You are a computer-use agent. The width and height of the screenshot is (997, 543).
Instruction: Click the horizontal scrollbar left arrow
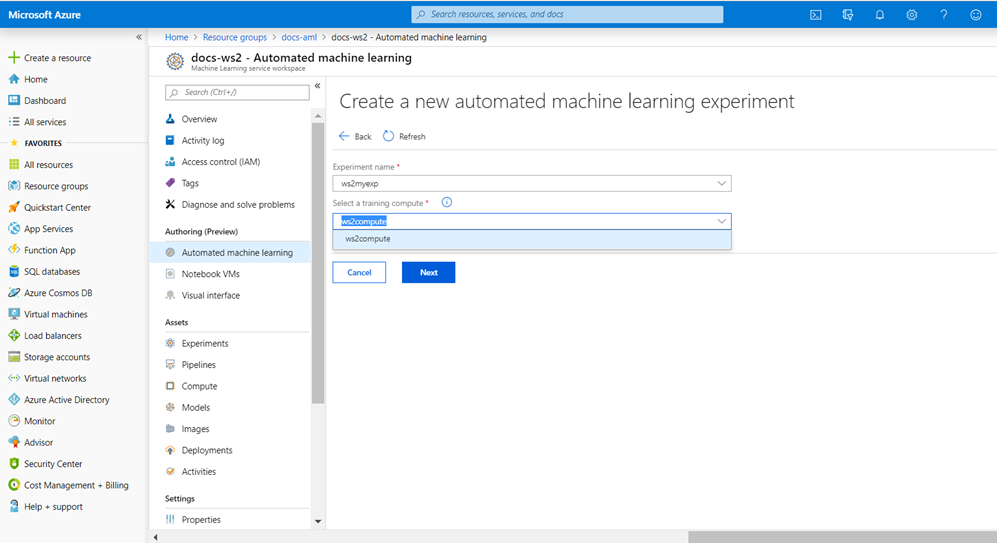tap(155, 537)
